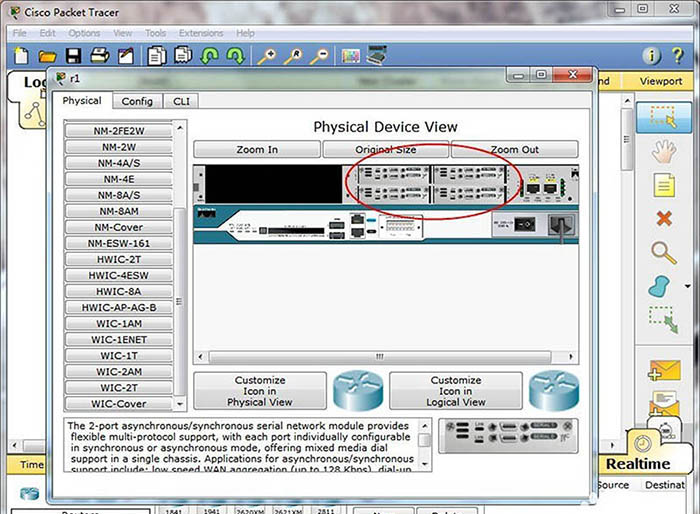Click the Realtime mode tab
Screen dimensions: 700x514
tap(638, 464)
